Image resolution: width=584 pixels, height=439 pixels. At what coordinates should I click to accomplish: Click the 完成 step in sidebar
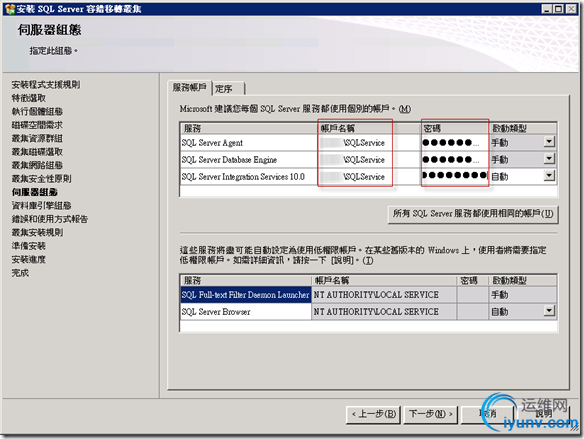click(x=20, y=273)
